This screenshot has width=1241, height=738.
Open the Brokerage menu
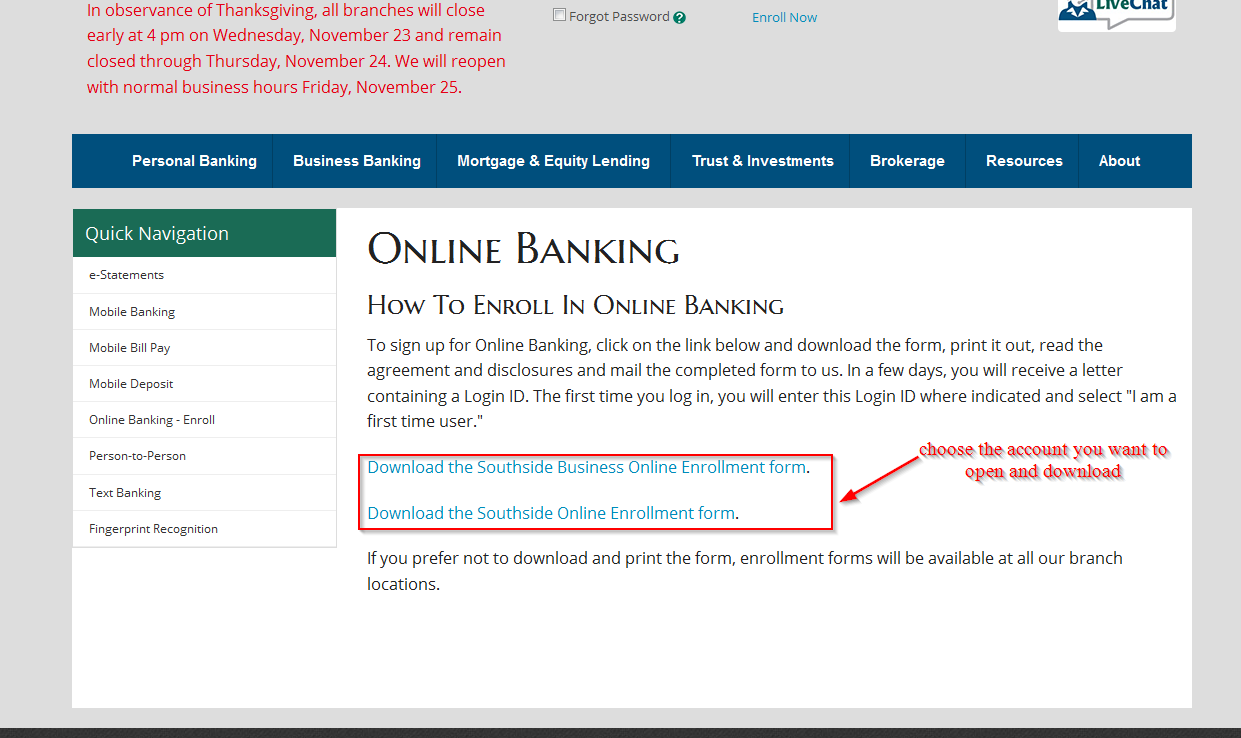907,161
